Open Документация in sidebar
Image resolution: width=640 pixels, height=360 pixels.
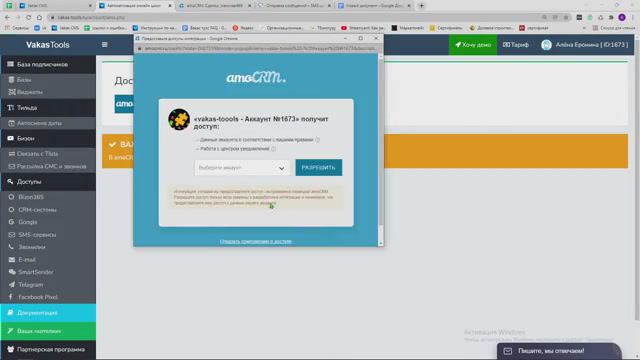pyautogui.click(x=48, y=313)
